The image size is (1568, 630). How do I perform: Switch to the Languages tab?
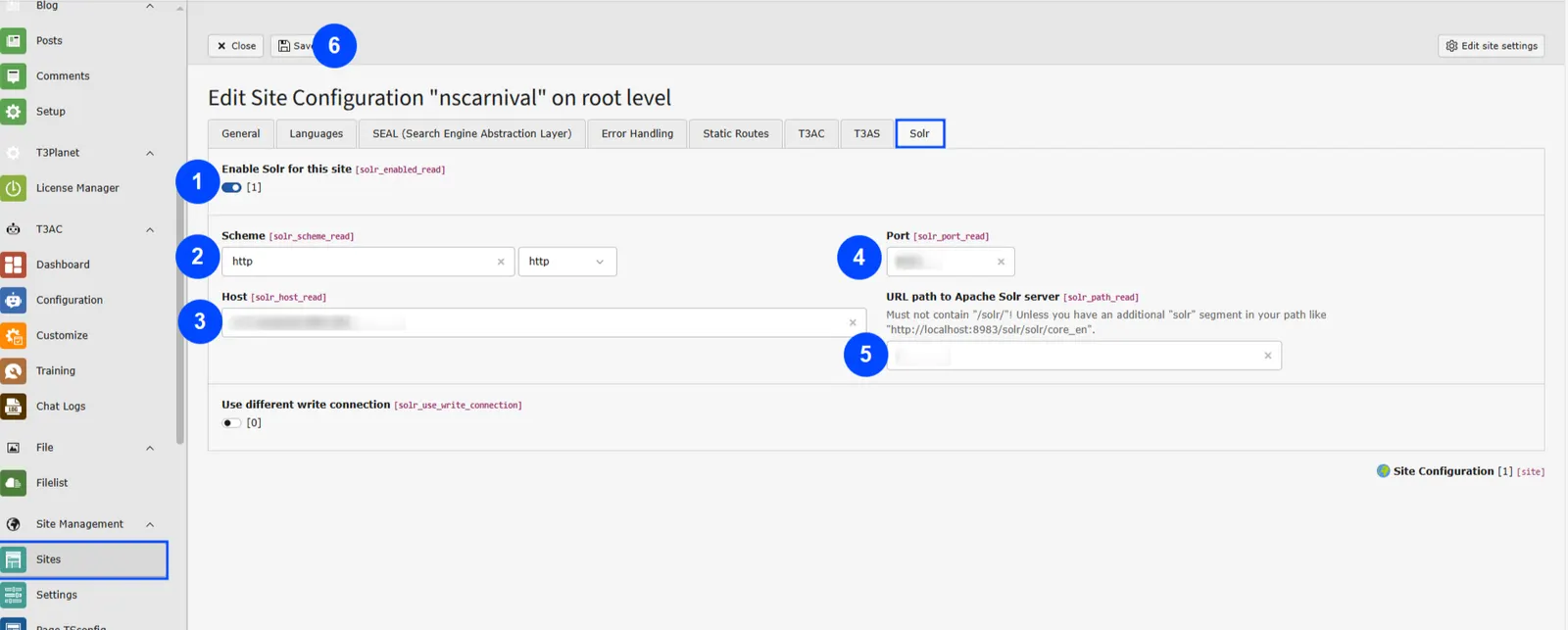317,133
